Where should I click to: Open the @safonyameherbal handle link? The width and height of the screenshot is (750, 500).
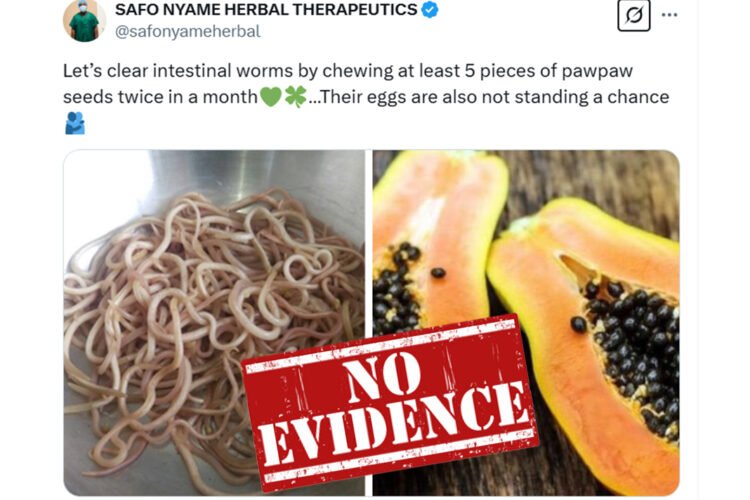[x=188, y=32]
